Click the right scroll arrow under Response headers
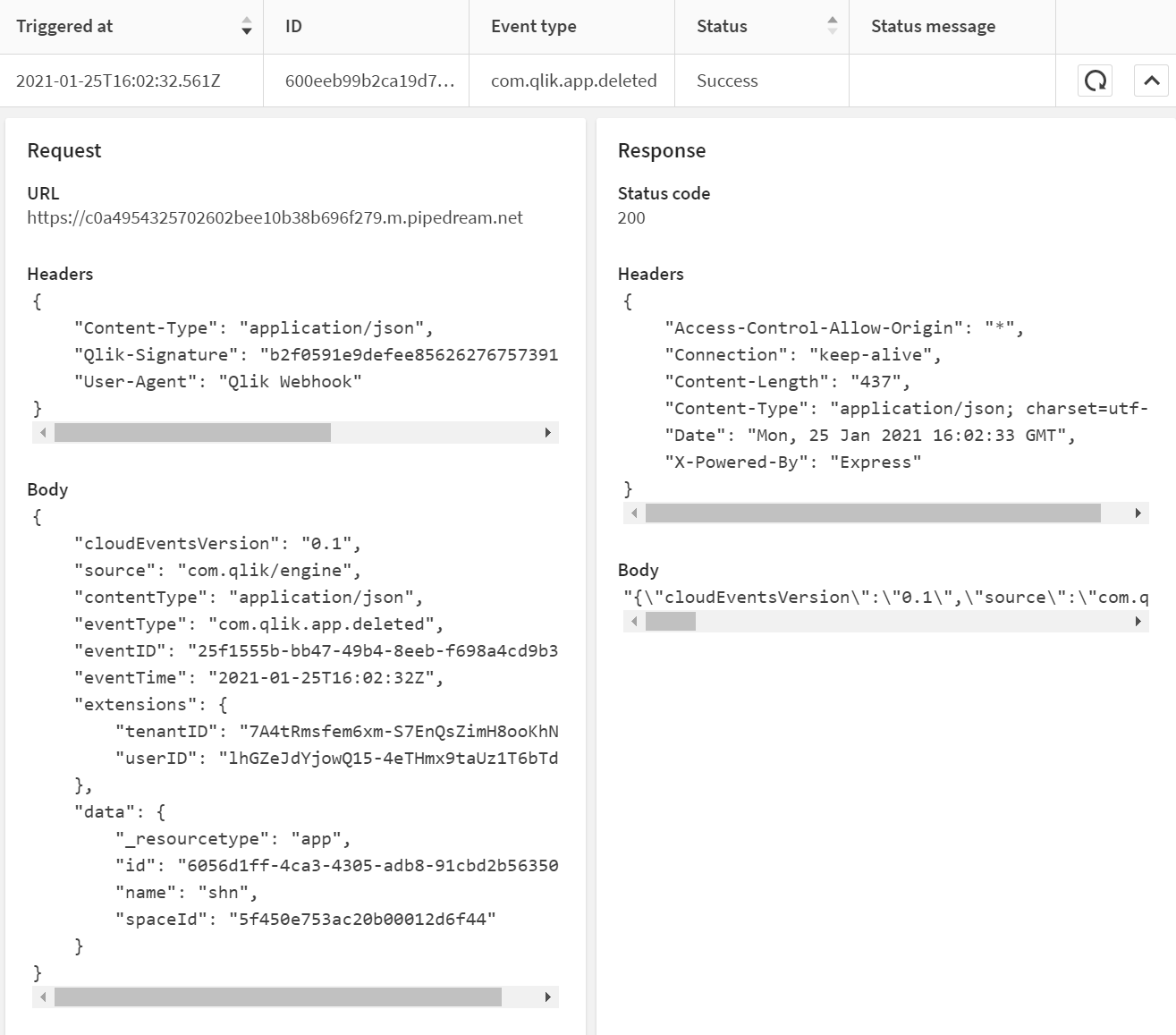The height and width of the screenshot is (1035, 1176). pos(1139,513)
